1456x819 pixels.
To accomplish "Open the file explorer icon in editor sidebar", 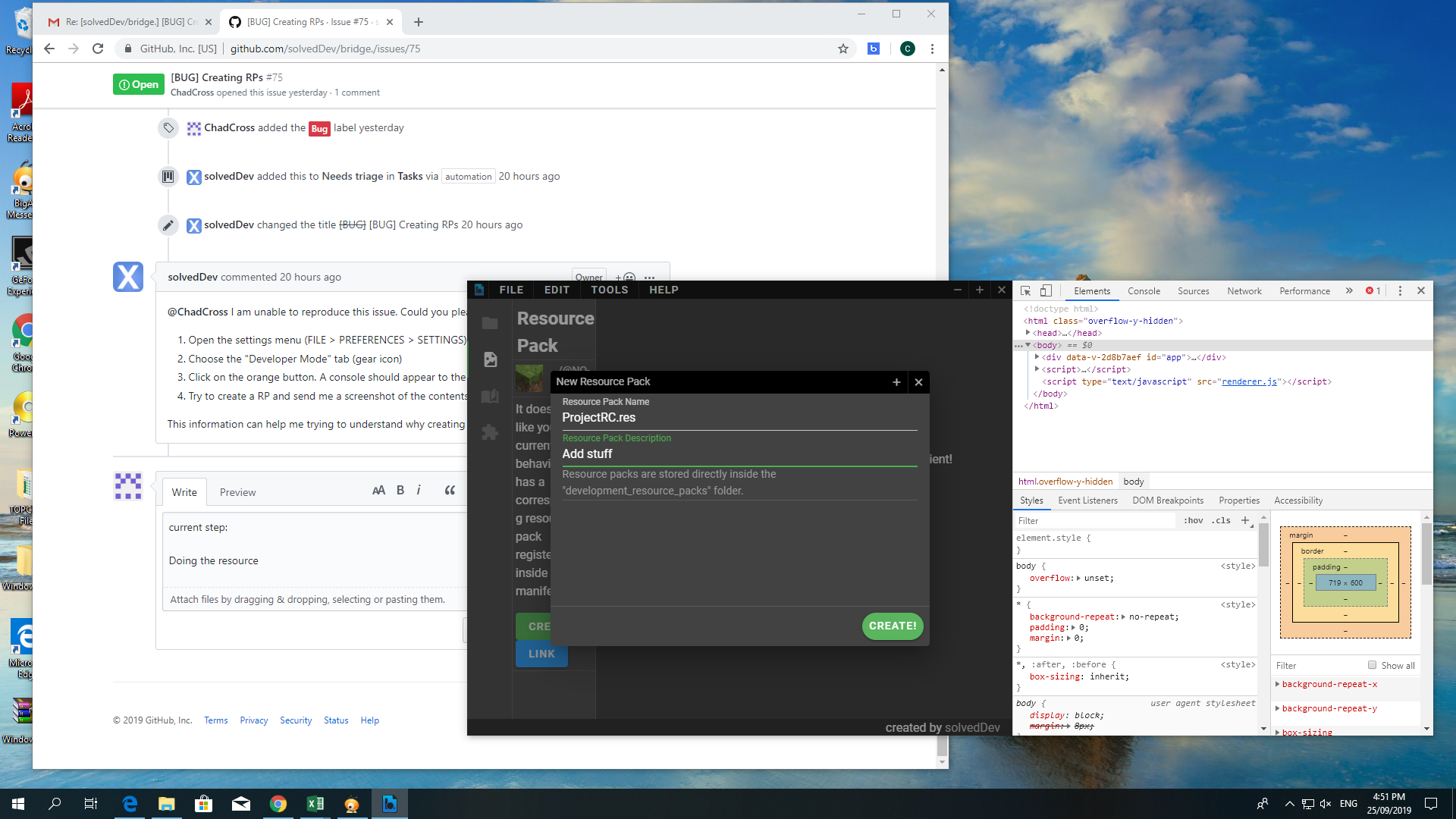I will pos(490,322).
